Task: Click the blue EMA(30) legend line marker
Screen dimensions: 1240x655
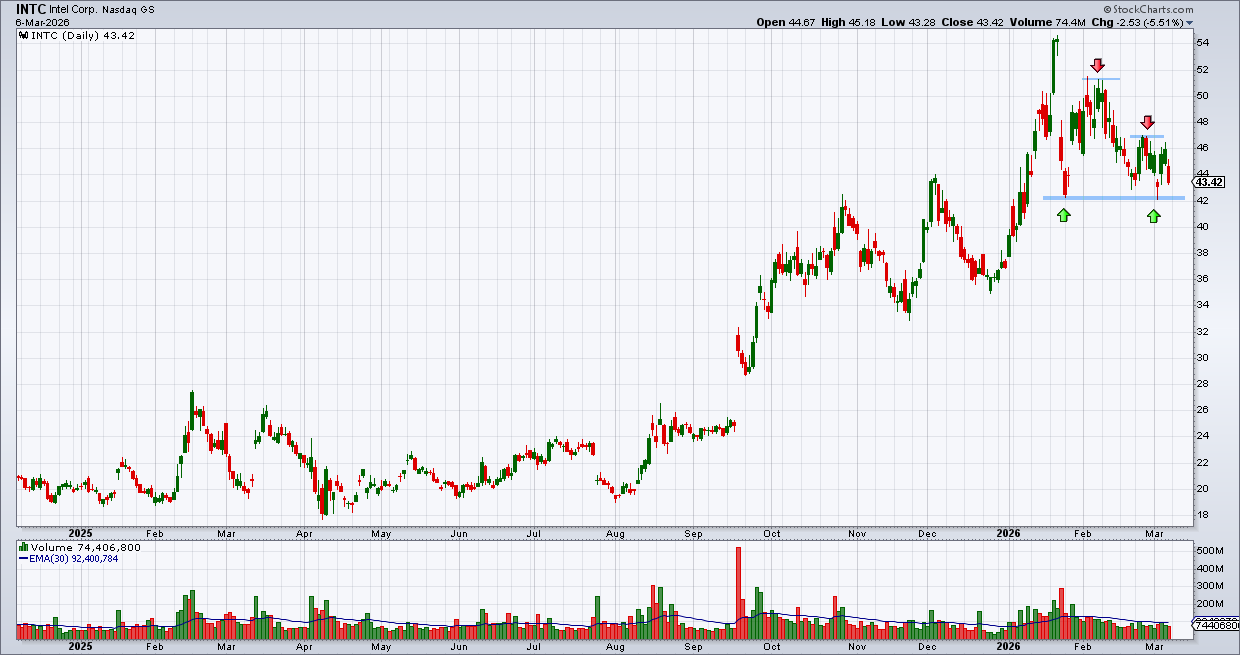Action: (25, 559)
